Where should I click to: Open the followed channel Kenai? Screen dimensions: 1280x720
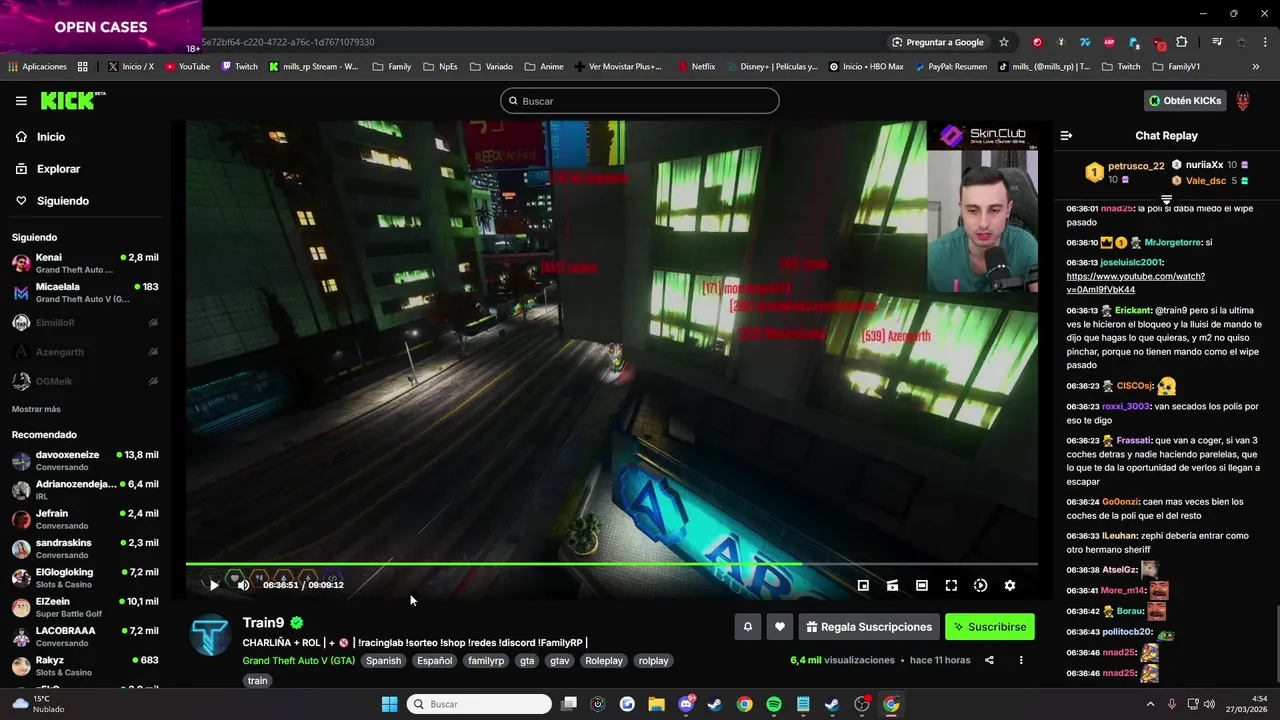(85, 264)
